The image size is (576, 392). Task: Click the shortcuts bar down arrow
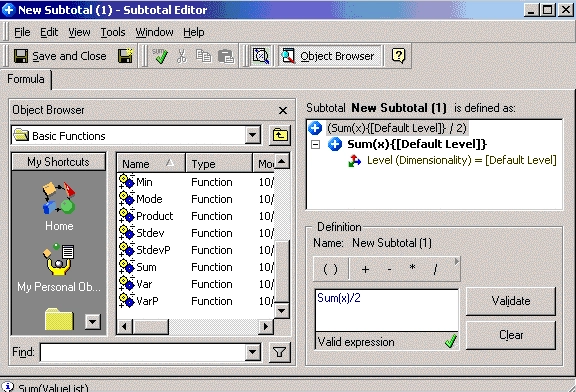tap(93, 322)
